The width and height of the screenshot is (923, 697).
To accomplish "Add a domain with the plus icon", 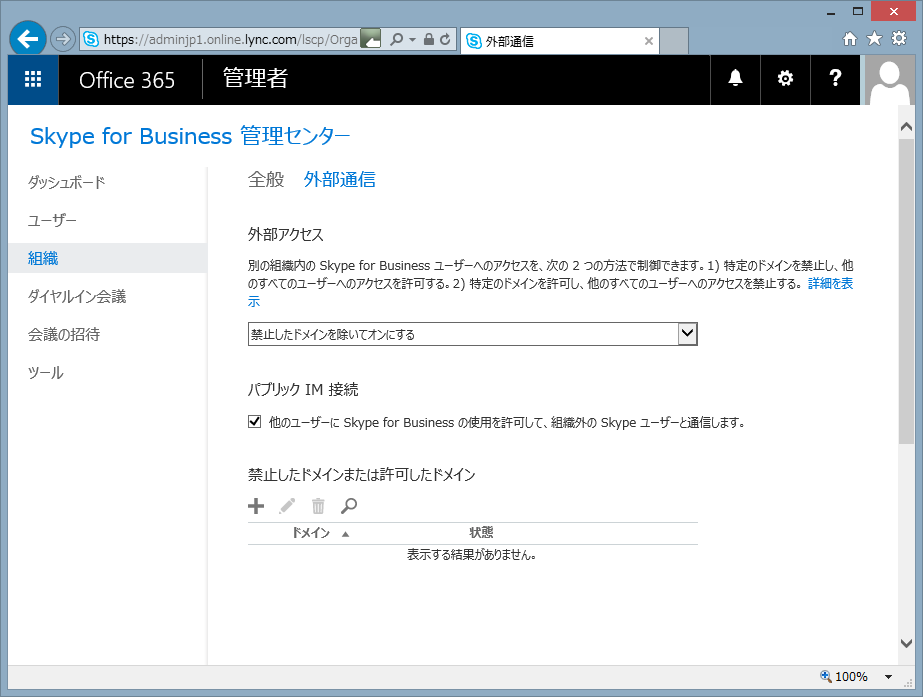I will 255,506.
